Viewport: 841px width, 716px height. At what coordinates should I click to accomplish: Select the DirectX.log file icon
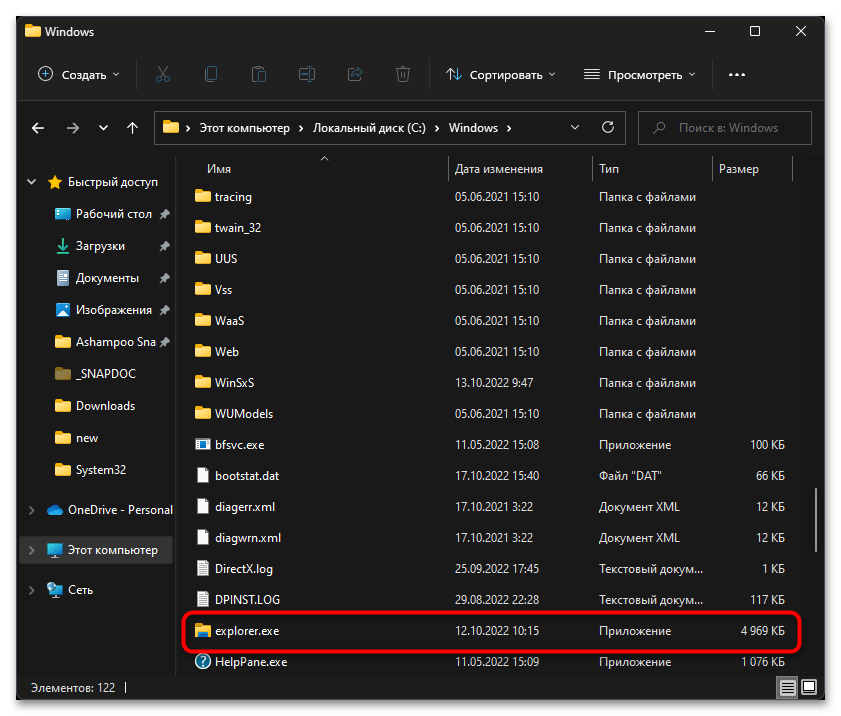coord(203,569)
